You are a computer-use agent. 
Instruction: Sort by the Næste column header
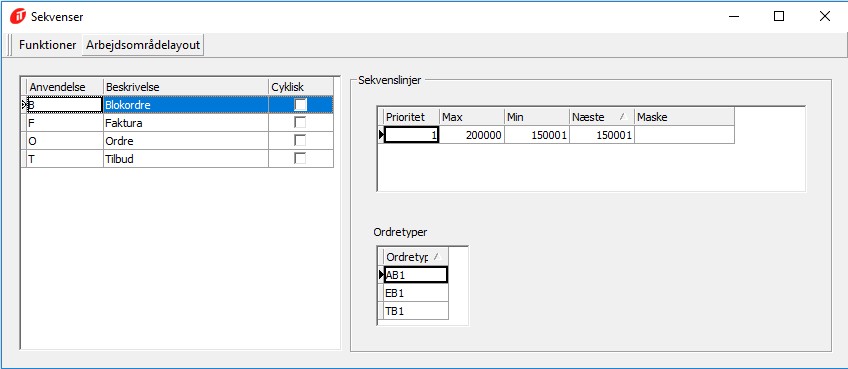[601, 117]
